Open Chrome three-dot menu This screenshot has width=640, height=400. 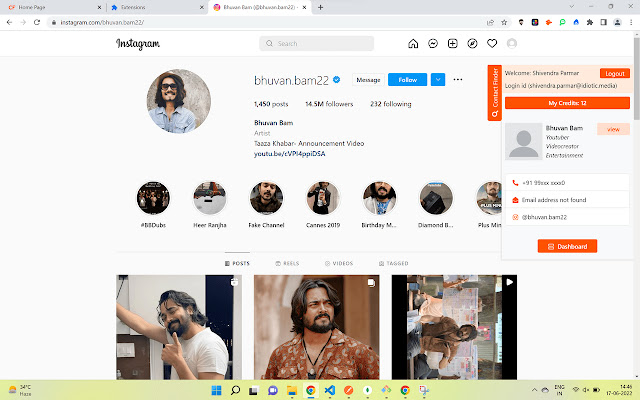[631, 22]
